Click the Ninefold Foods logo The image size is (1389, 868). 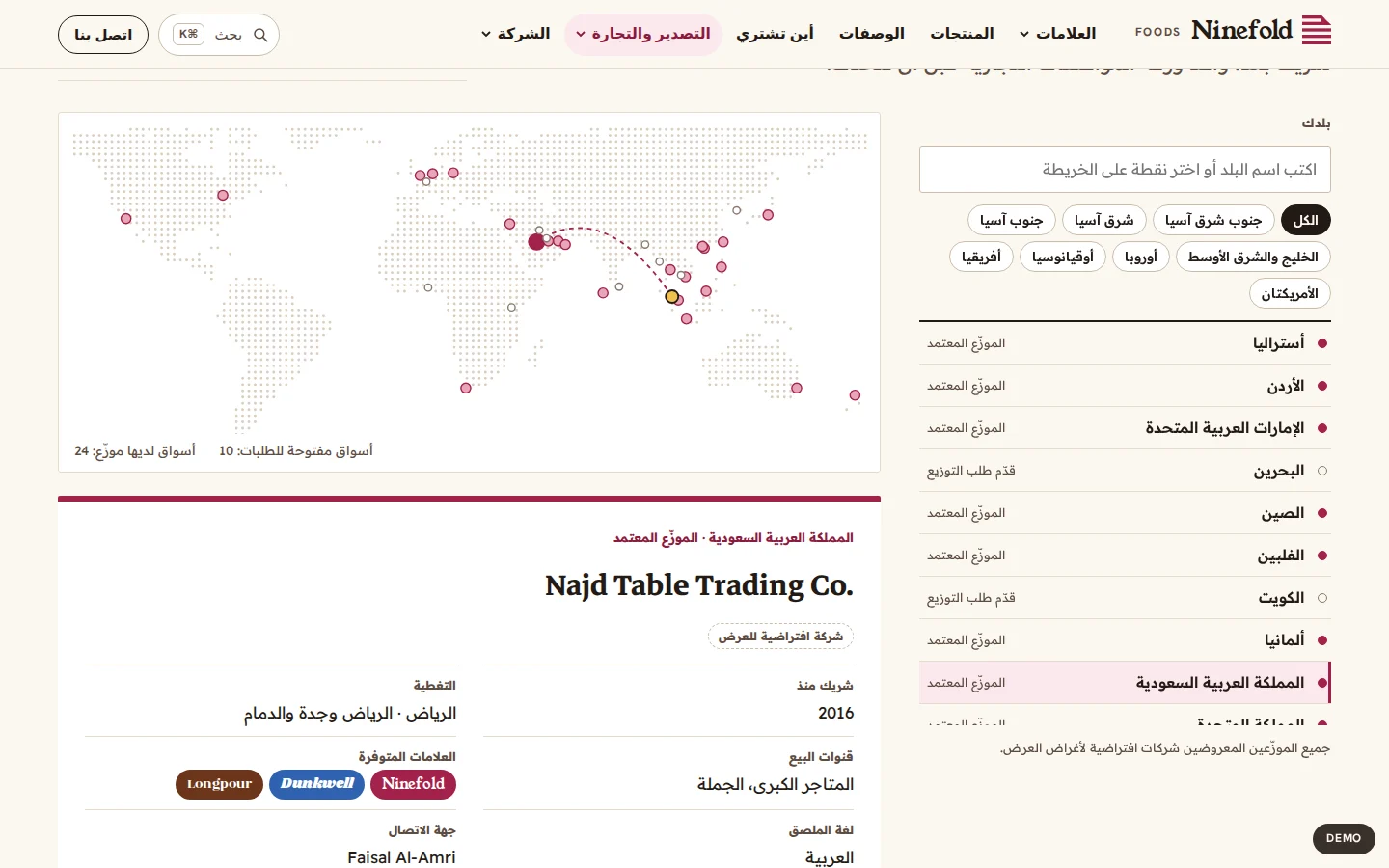[x=1233, y=31]
